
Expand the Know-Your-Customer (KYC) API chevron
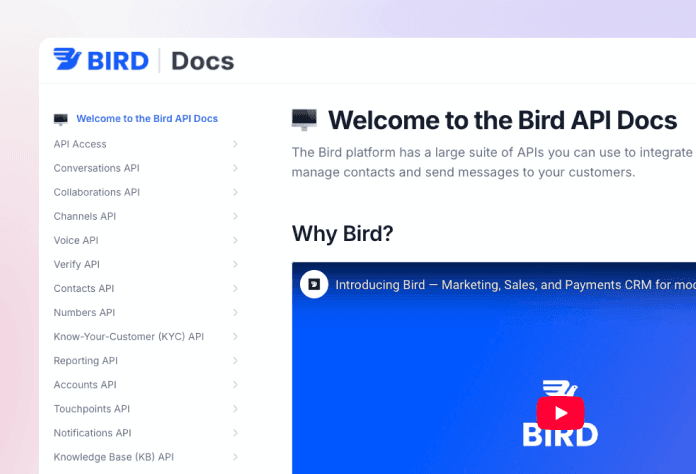coord(235,336)
